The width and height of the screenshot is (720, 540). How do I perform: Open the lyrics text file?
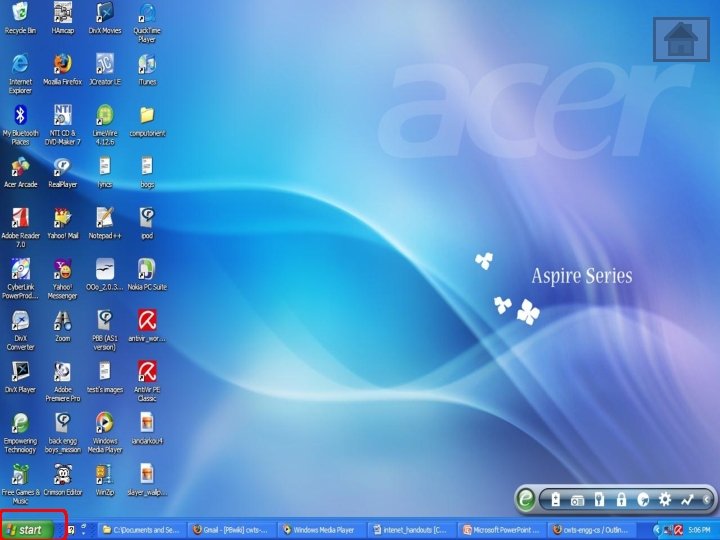105,166
